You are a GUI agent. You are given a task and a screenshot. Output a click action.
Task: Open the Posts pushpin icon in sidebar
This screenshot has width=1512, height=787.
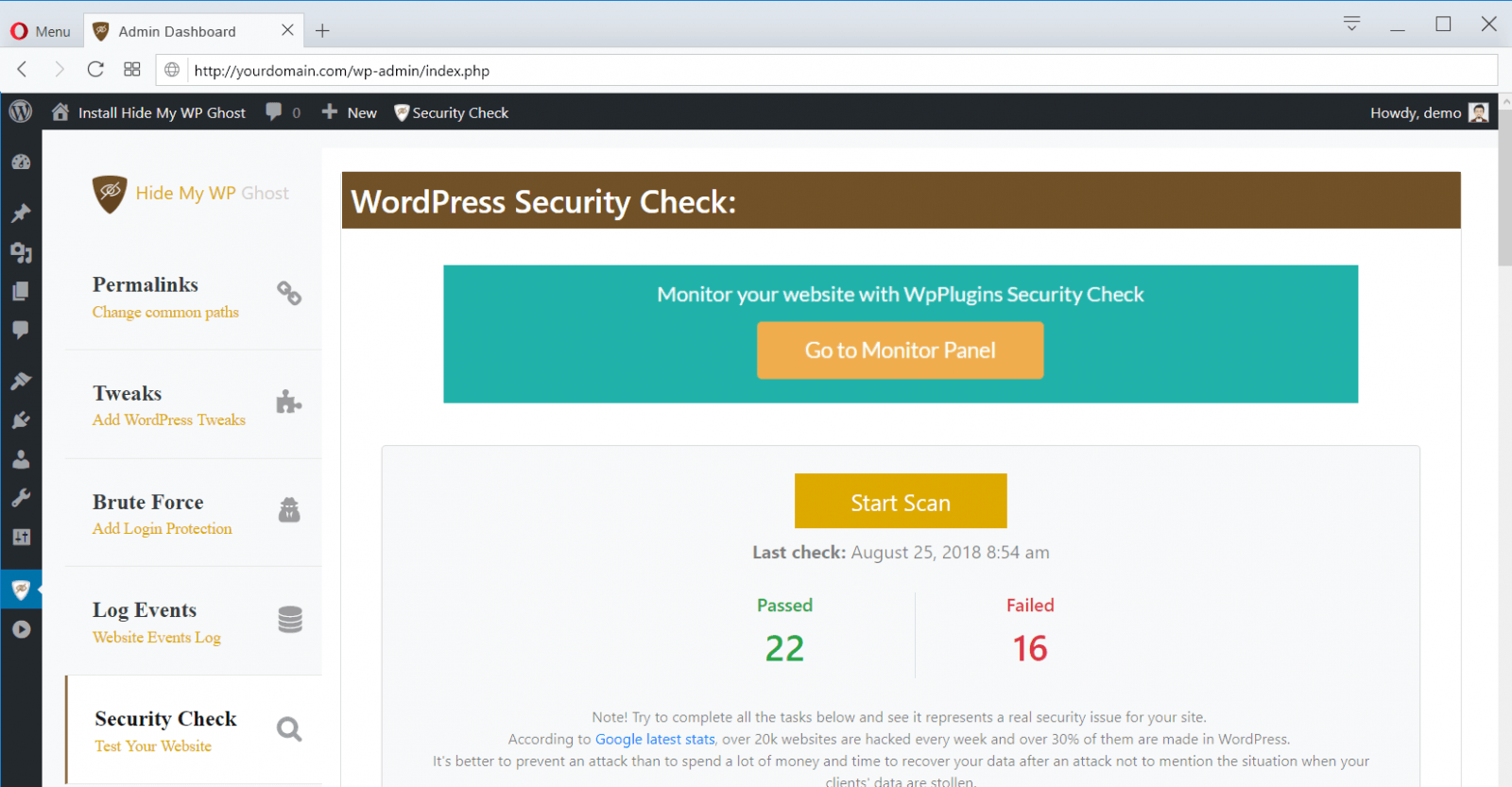(x=21, y=214)
